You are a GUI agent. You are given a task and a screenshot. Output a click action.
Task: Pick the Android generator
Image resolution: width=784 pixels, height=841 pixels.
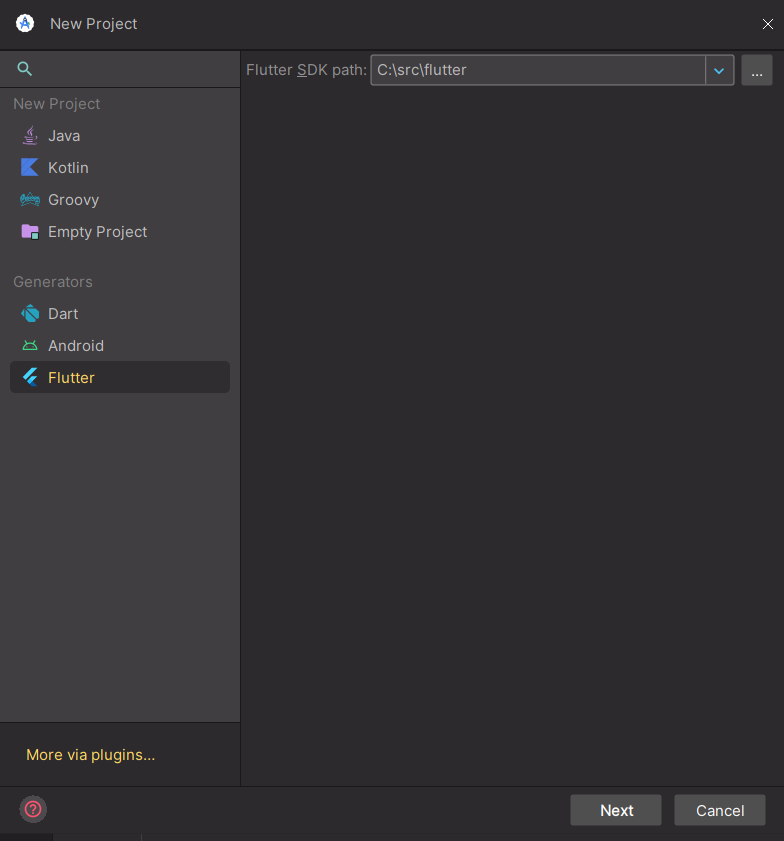click(x=120, y=345)
